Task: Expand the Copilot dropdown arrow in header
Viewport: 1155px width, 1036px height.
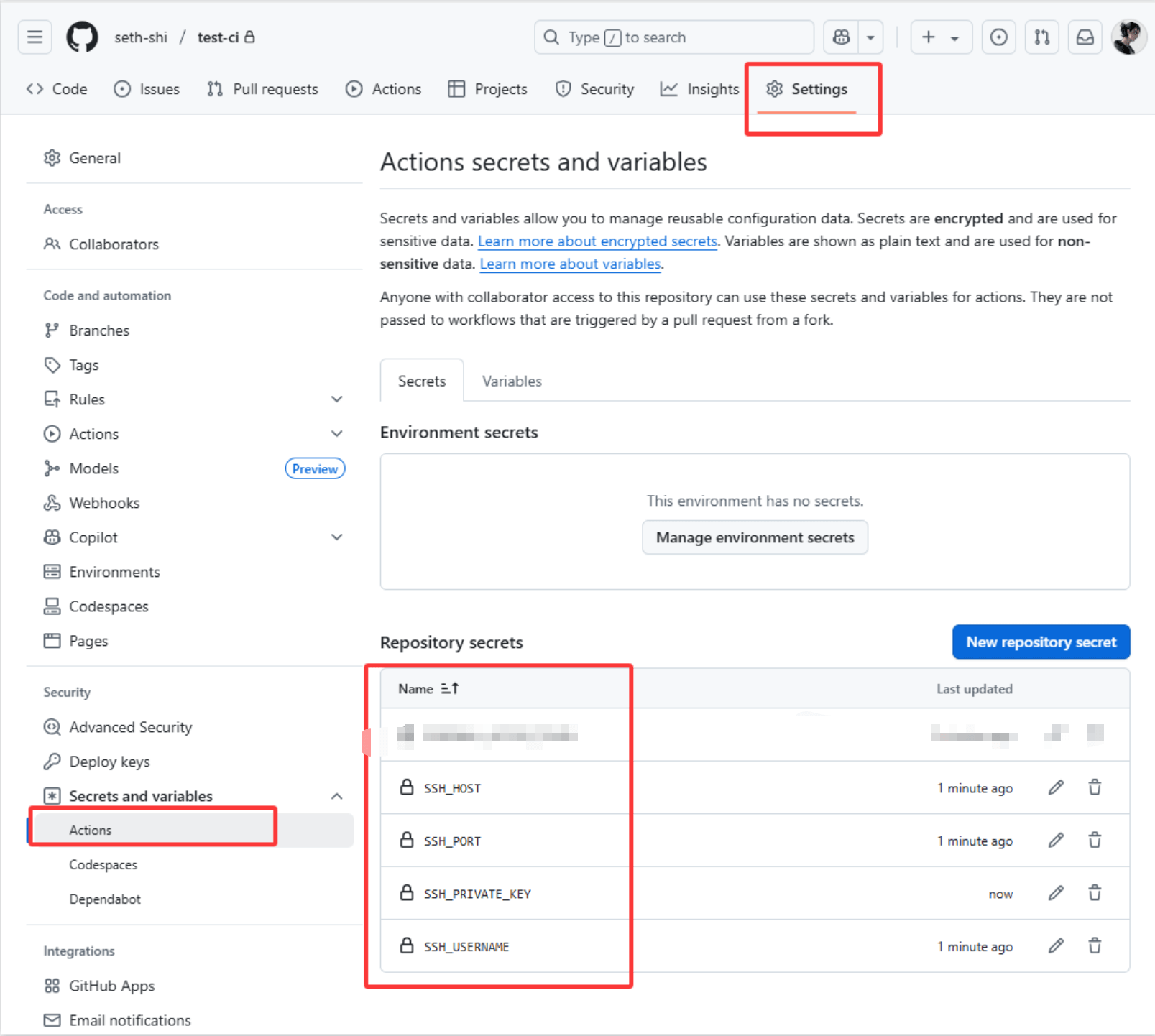Action: coord(870,37)
